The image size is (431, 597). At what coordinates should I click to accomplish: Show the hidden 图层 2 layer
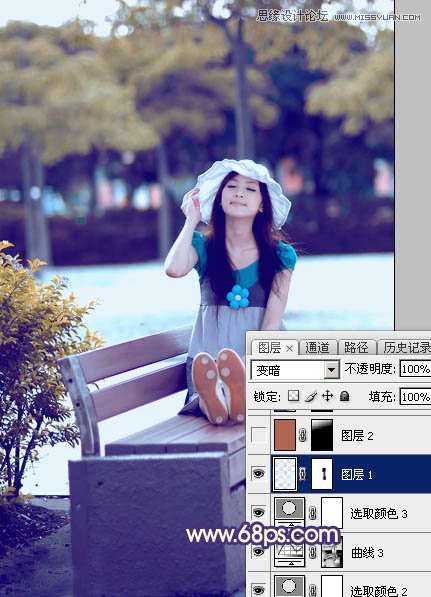pyautogui.click(x=259, y=435)
